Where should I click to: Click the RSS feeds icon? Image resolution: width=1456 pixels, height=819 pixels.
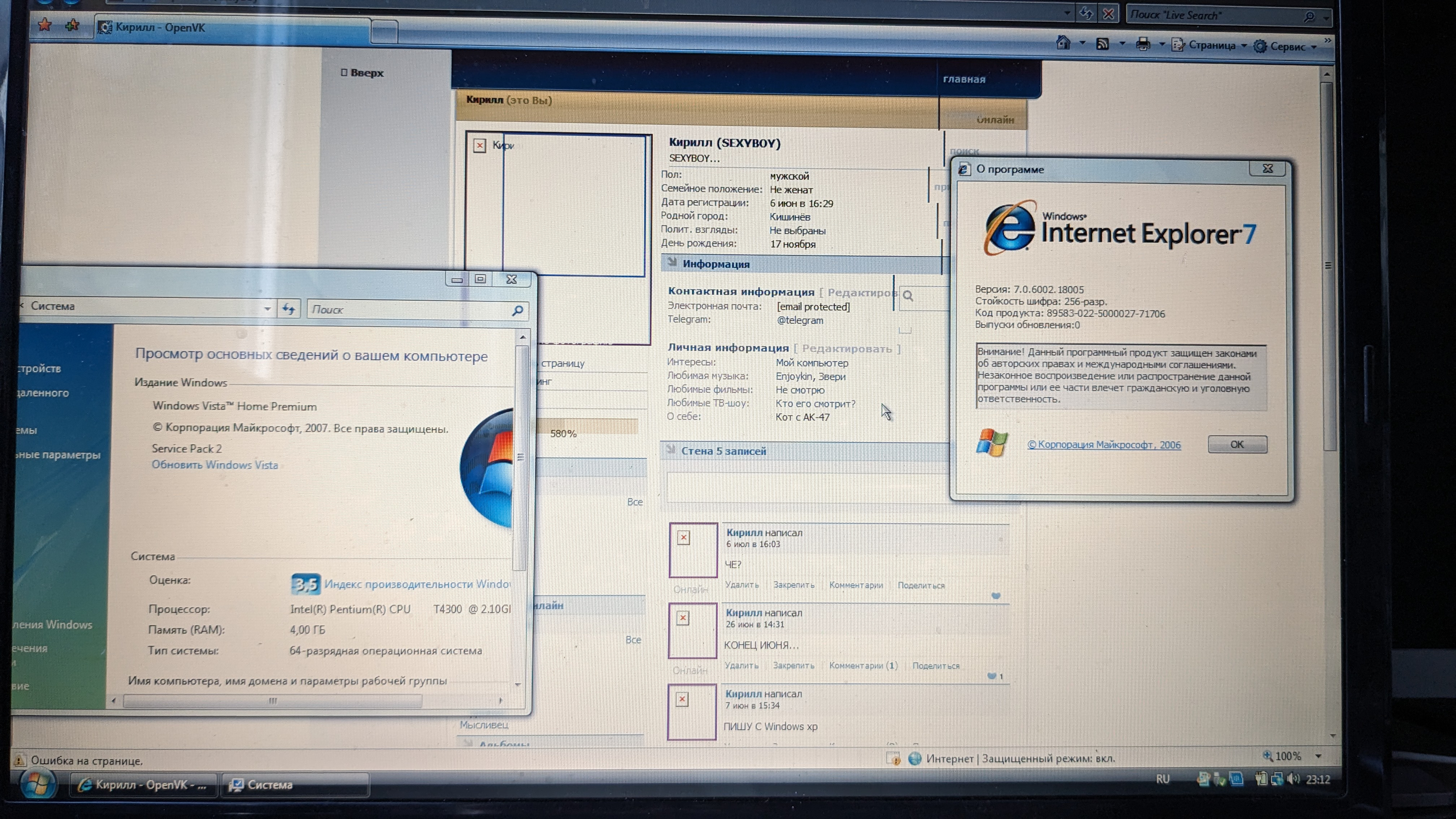coord(1102,44)
